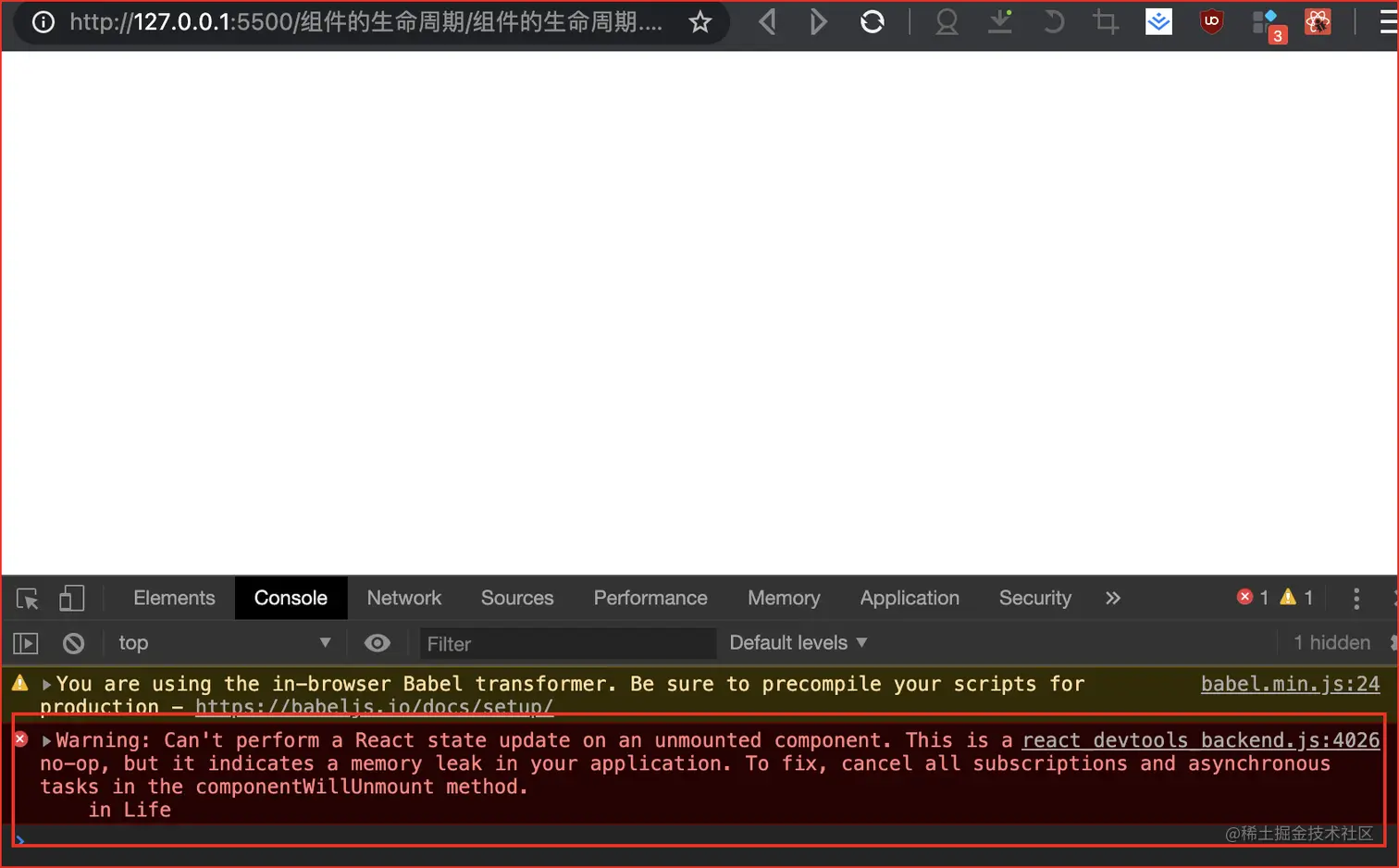
Task: Clear the console
Action: (73, 643)
